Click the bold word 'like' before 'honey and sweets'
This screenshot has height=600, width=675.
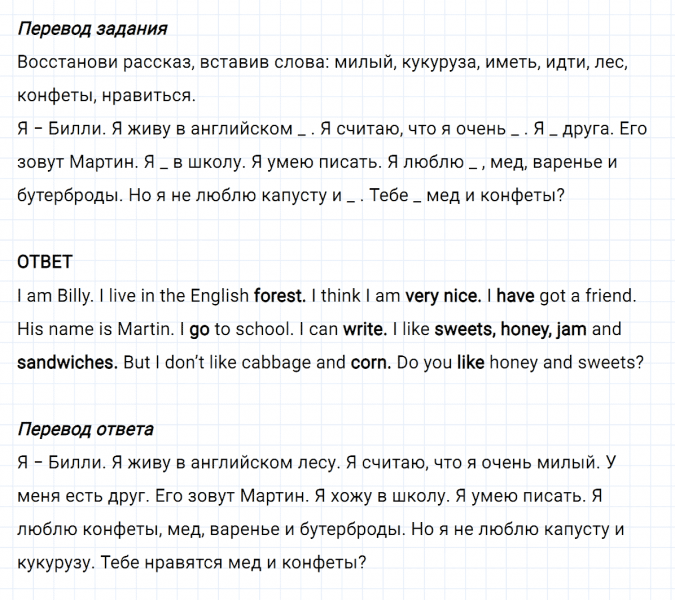click(470, 362)
